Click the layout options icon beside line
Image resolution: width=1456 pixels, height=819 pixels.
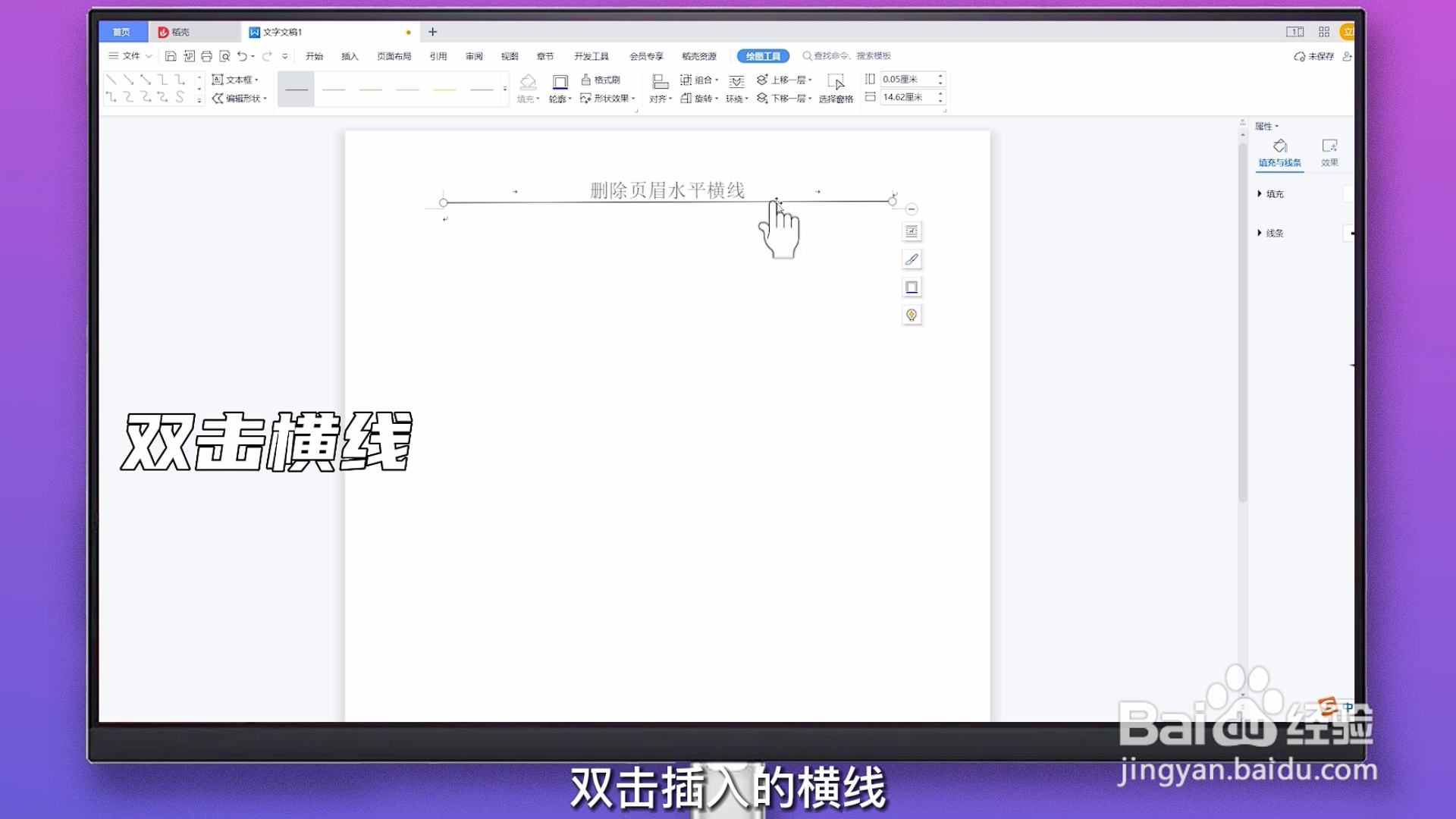912,231
